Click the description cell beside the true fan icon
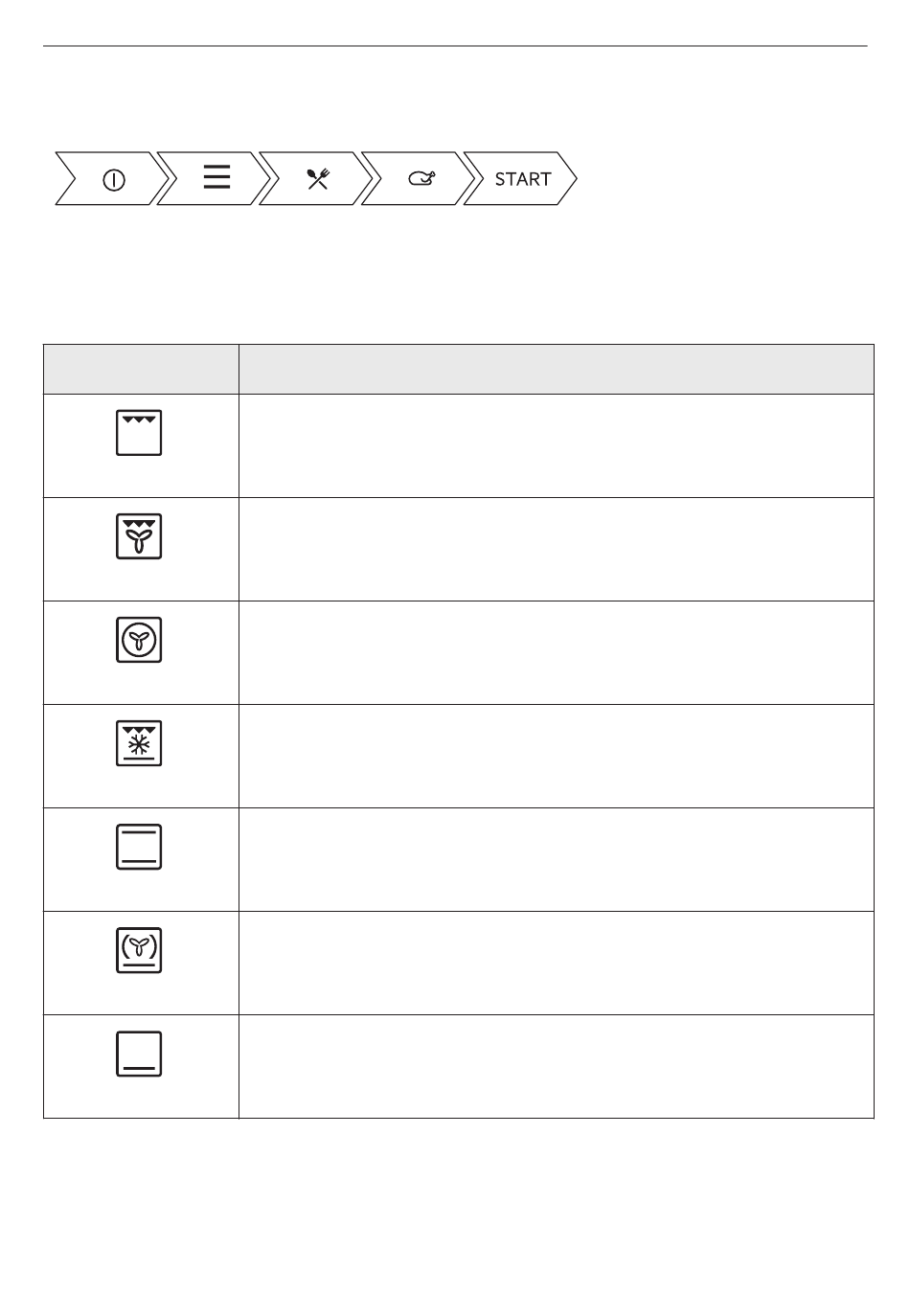 (557, 652)
